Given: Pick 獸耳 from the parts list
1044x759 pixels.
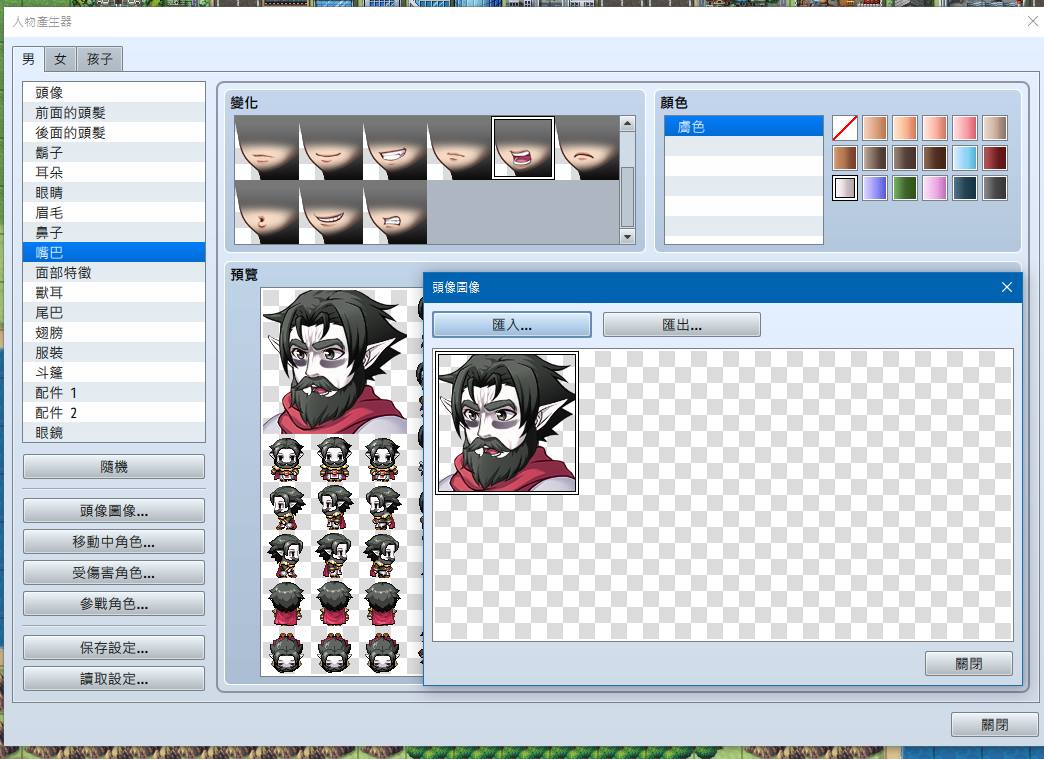Looking at the screenshot, I should [x=114, y=292].
